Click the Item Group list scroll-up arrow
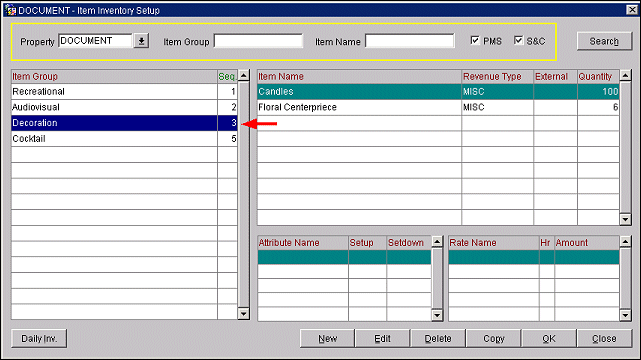Screen dimensions: 641x360 coord(244,76)
